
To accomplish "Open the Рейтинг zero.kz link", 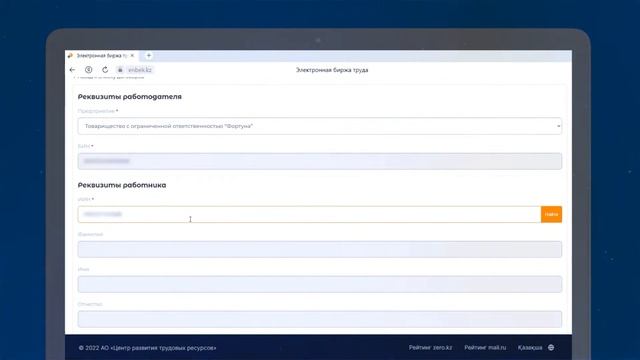I will 430,348.
